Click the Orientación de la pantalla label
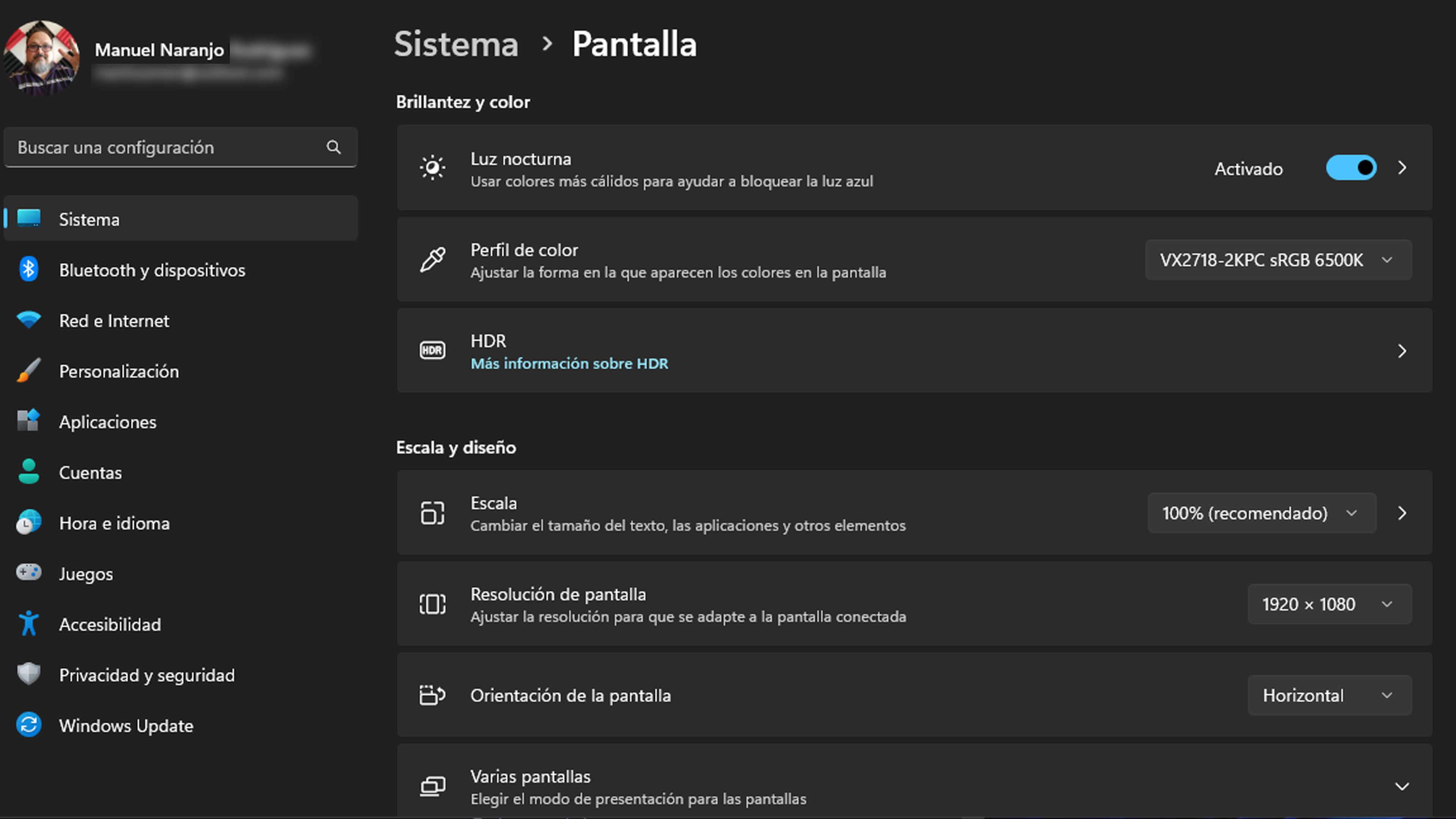The image size is (1456, 819). pos(570,695)
